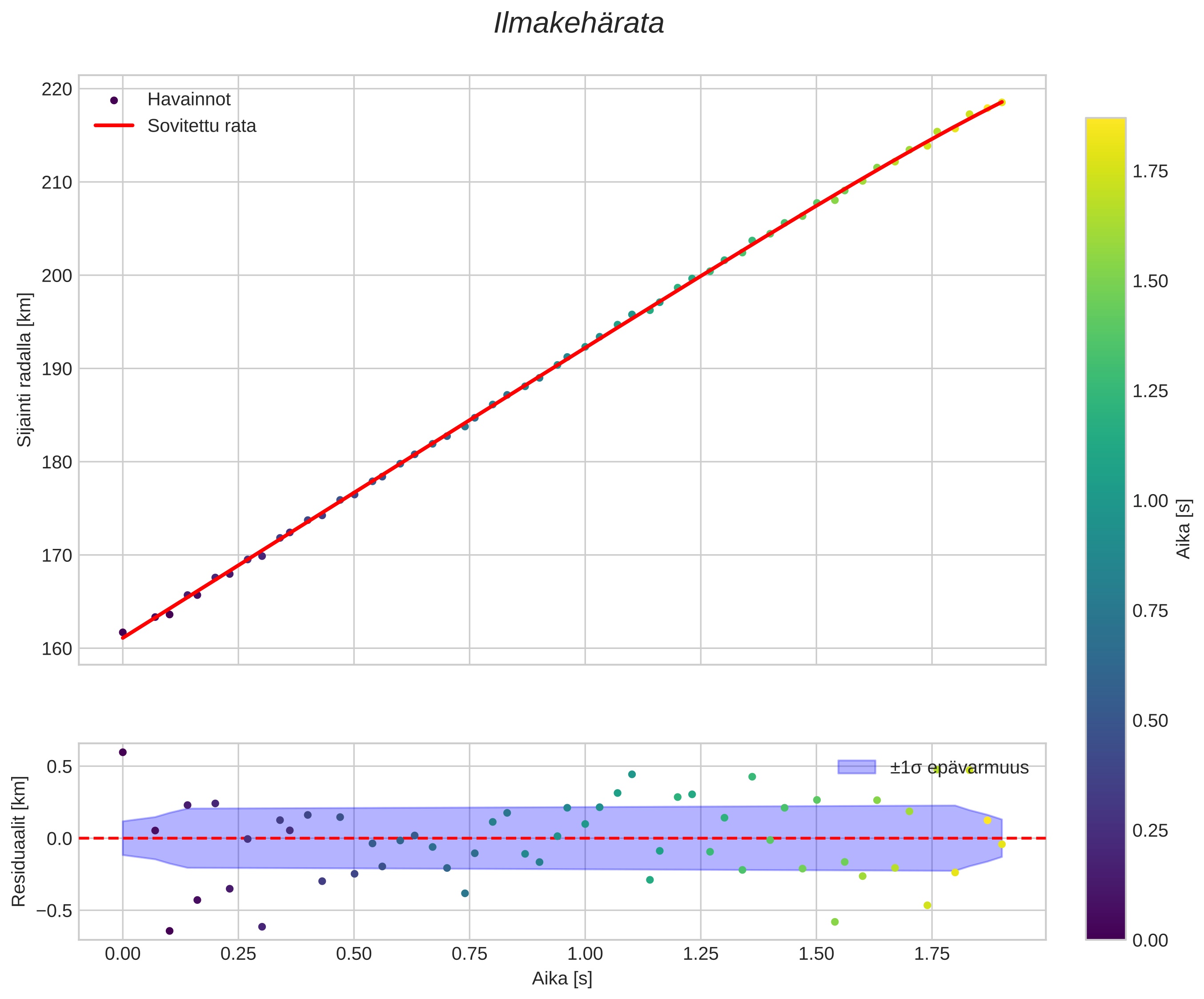1204x999 pixels.
Task: Click the ±1σ epävarmuus legend text
Action: [x=959, y=767]
